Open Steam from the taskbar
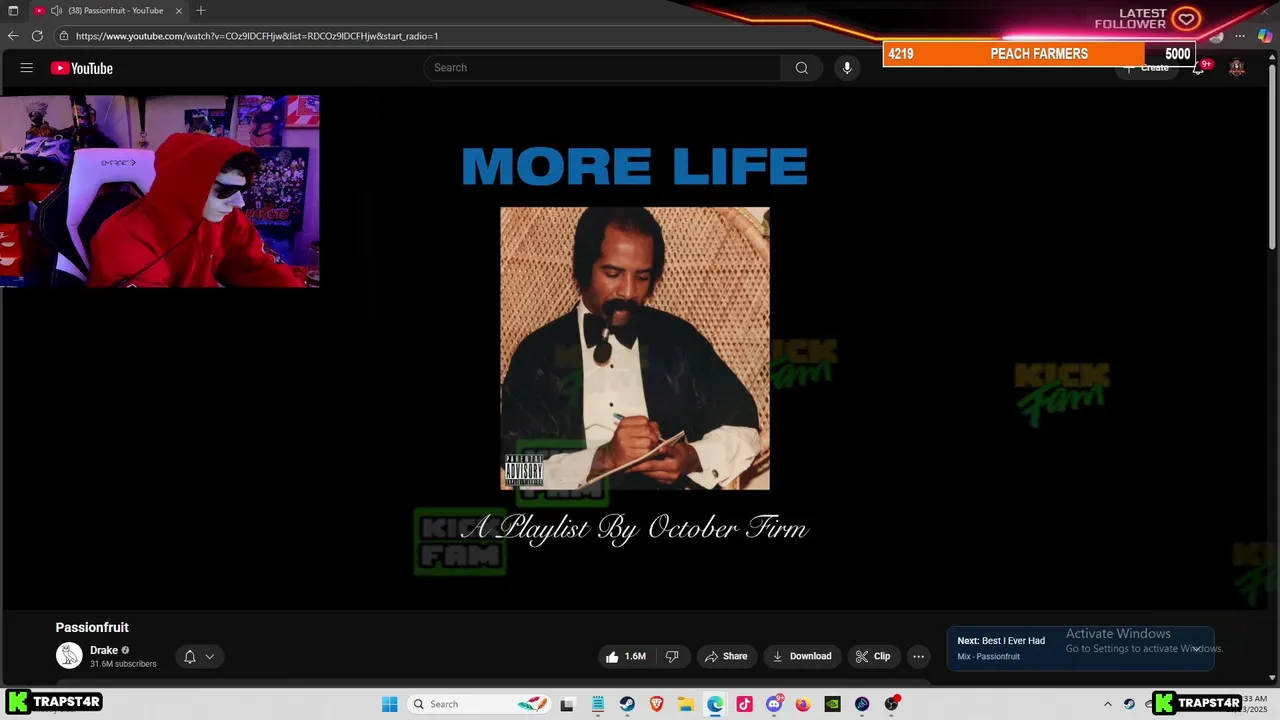This screenshot has height=720, width=1280. point(627,704)
